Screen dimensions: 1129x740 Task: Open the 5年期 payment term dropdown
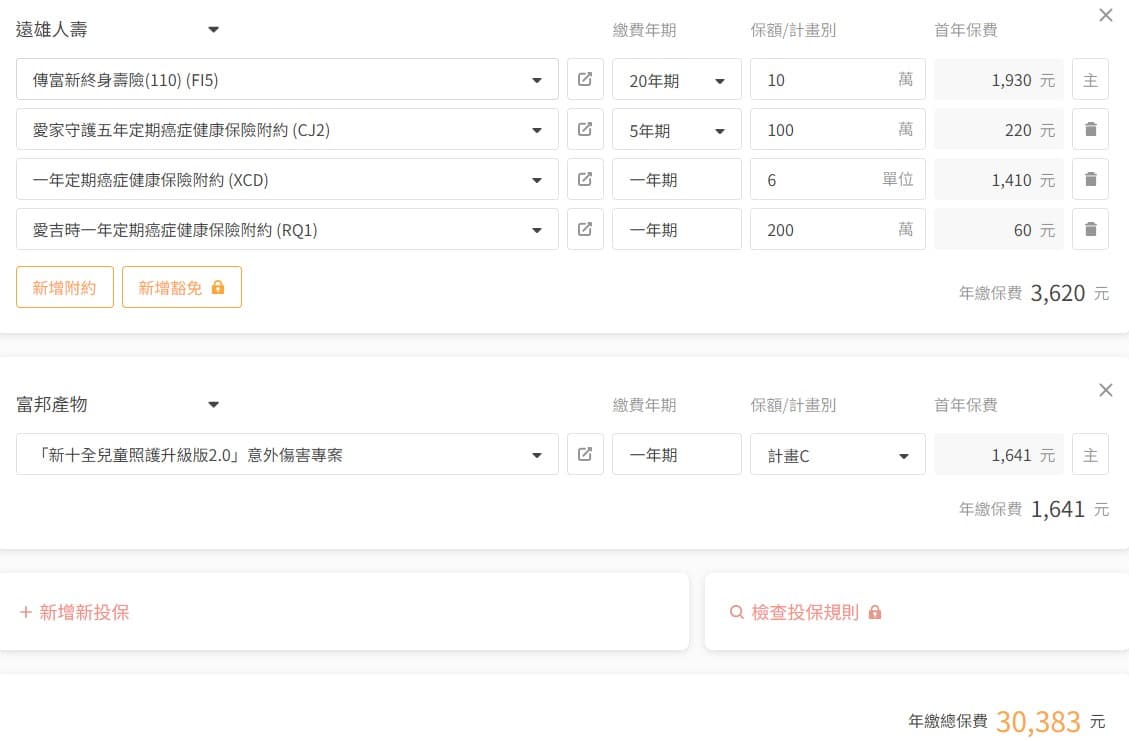676,130
